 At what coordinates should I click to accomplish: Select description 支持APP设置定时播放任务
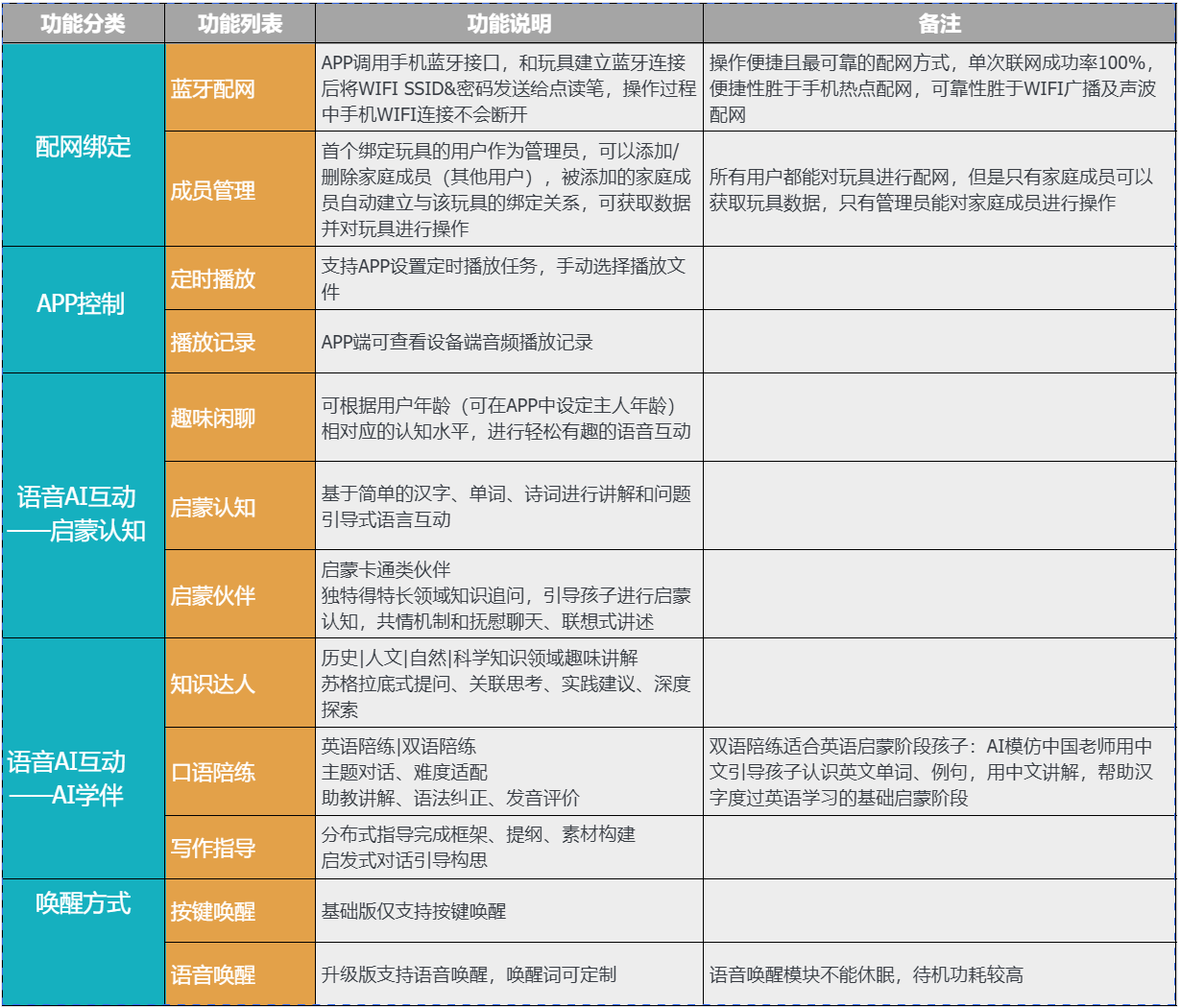pos(509,278)
